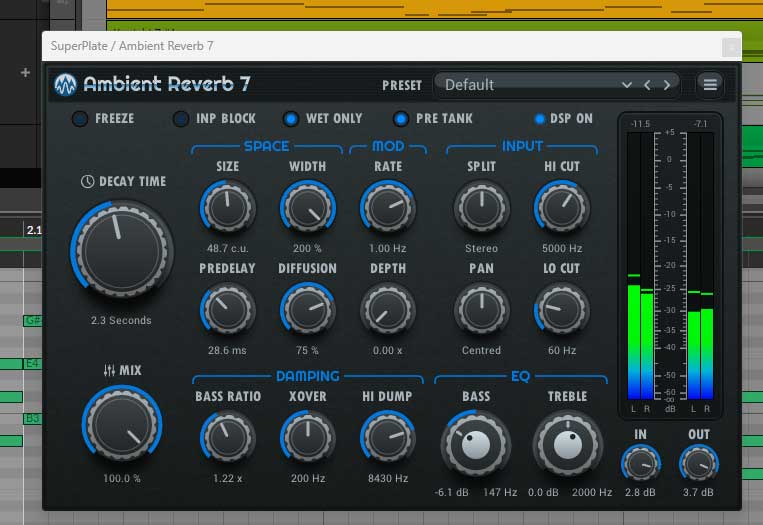Click the 2.8 dB input gain value
This screenshot has height=525, width=763.
[640, 492]
